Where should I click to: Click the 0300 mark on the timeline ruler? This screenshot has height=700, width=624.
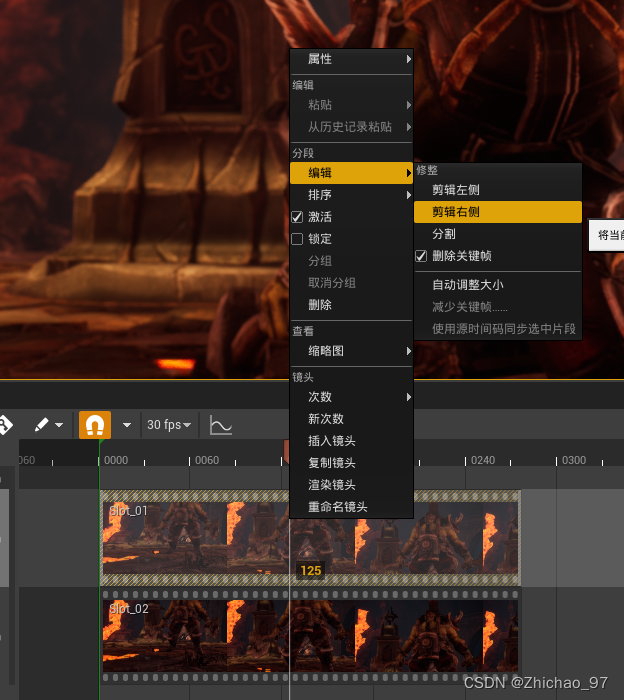574,460
